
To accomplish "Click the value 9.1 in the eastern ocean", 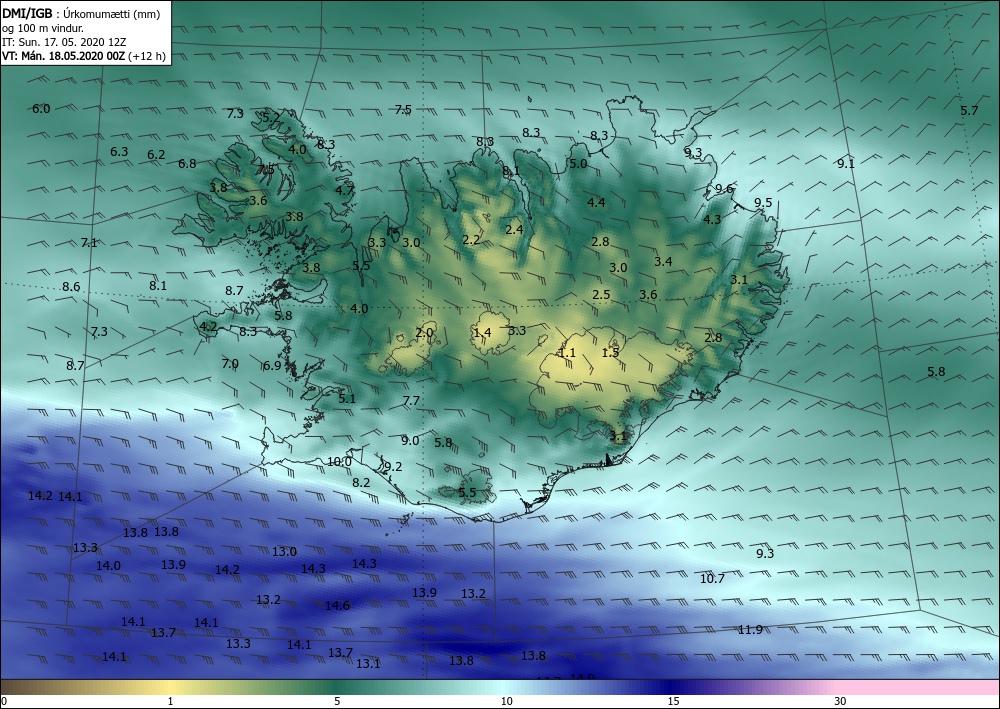I will click(846, 164).
